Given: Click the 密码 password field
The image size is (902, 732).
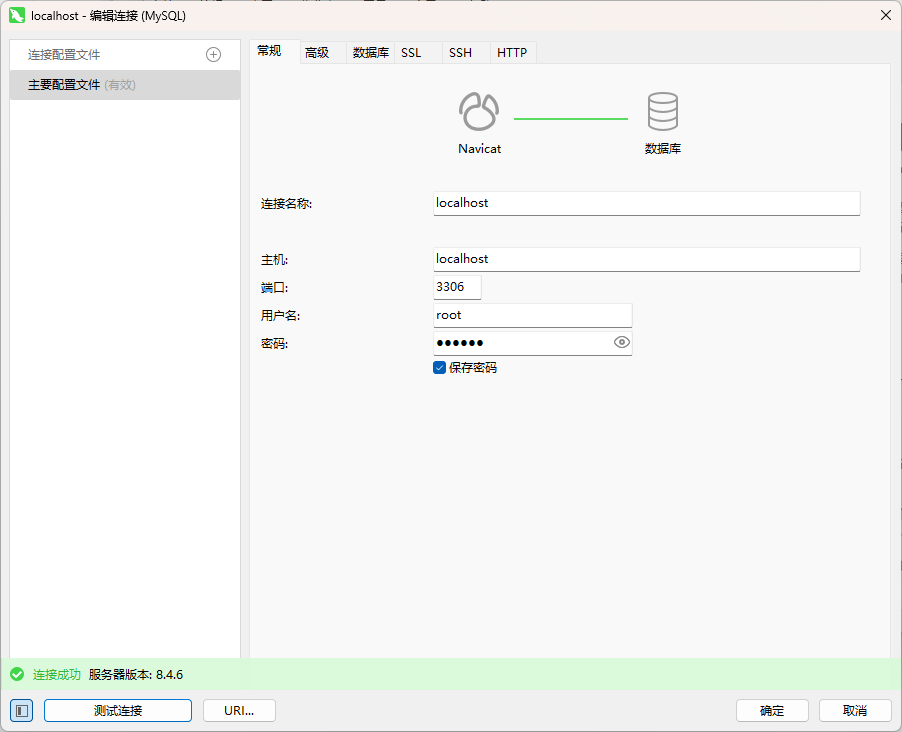Looking at the screenshot, I should (533, 343).
